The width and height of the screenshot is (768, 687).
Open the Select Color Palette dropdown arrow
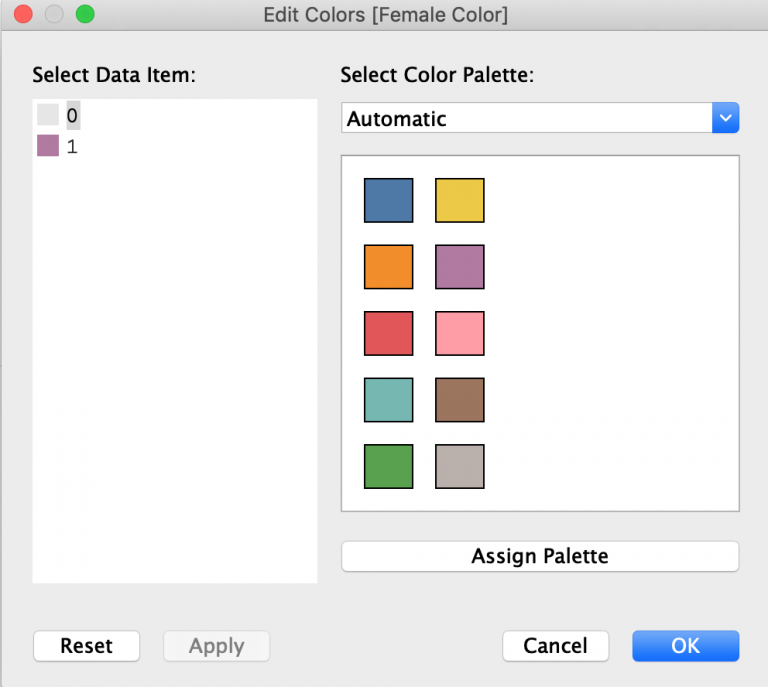[725, 118]
